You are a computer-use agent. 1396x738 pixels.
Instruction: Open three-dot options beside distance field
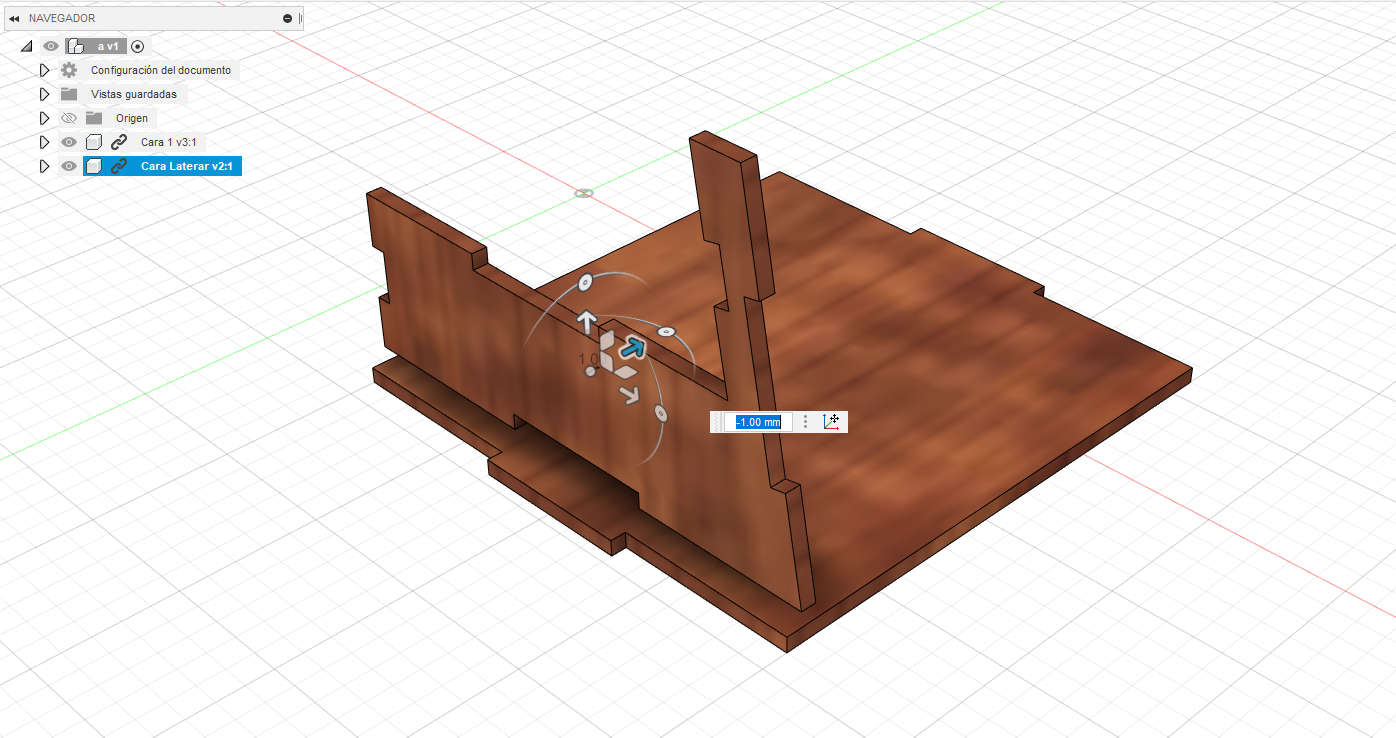point(806,422)
